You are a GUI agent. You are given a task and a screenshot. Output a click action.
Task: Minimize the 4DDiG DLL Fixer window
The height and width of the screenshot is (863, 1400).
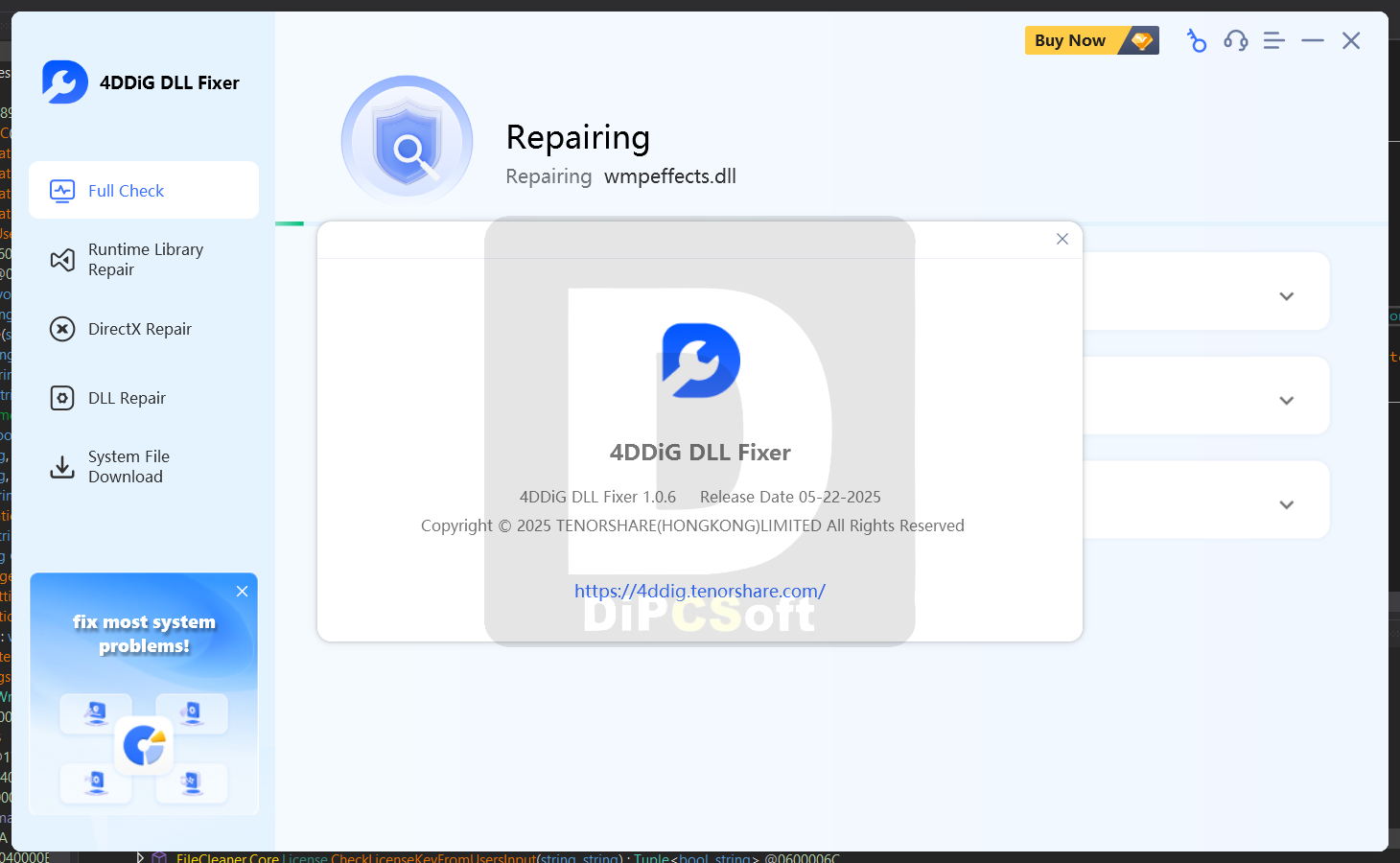point(1313,40)
